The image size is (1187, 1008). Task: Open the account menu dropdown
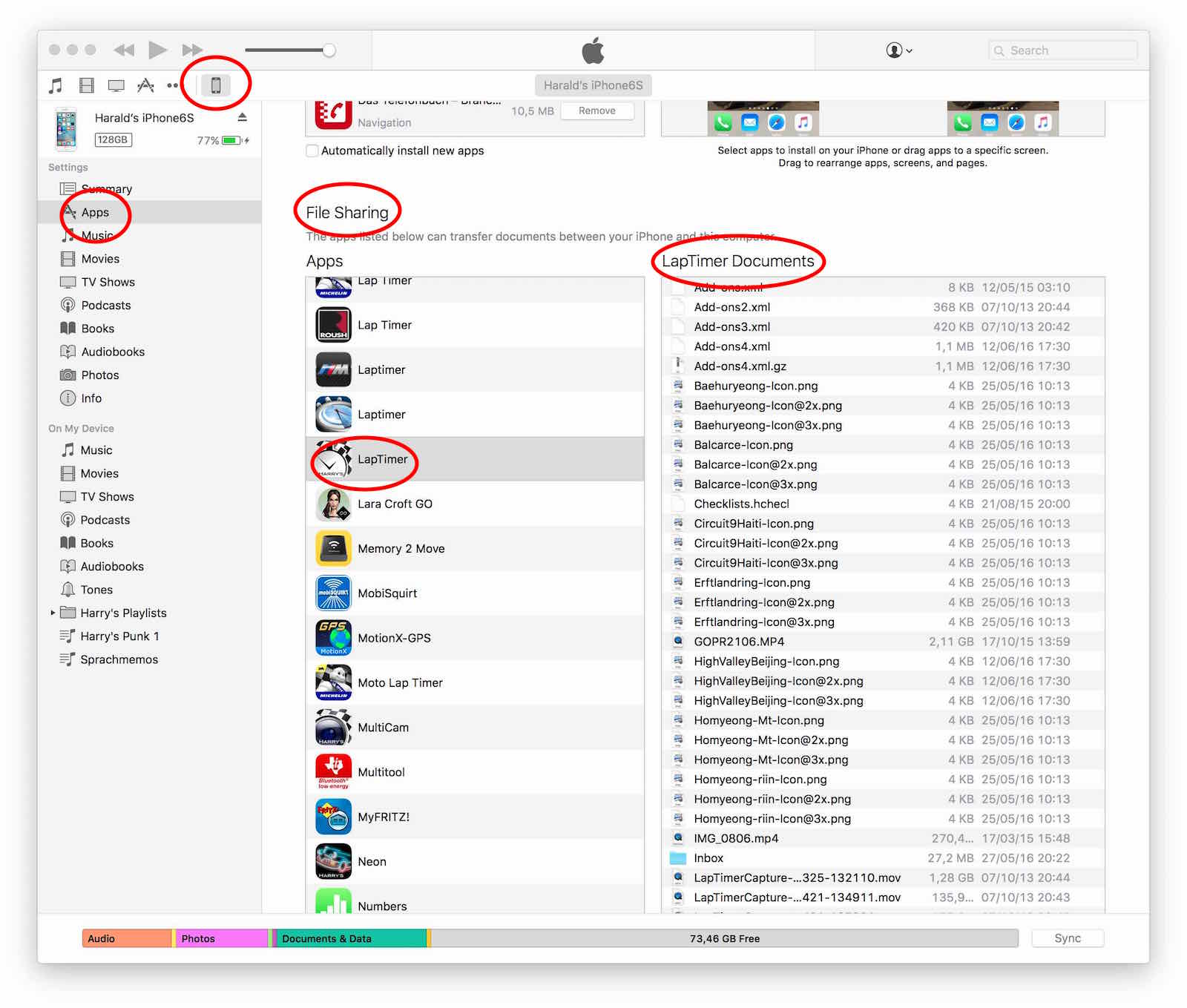899,50
